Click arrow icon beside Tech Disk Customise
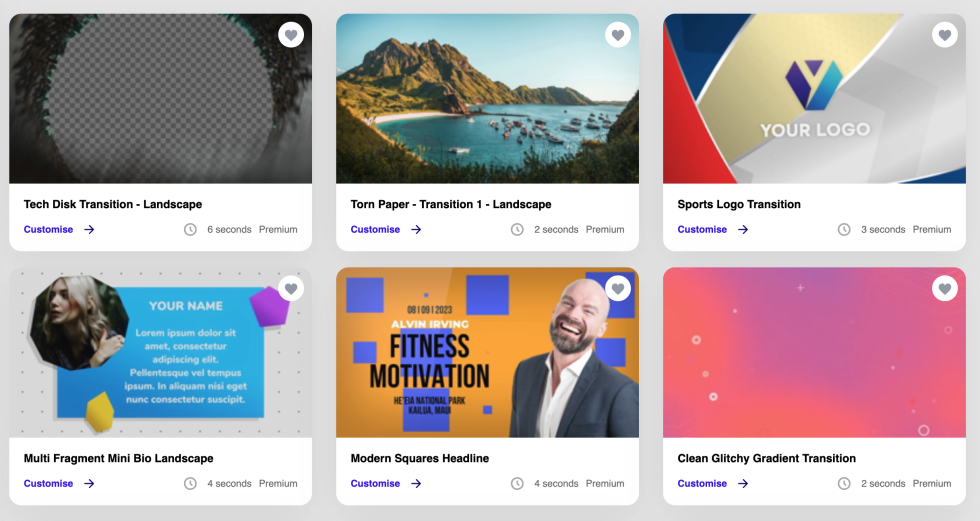 [x=89, y=230]
